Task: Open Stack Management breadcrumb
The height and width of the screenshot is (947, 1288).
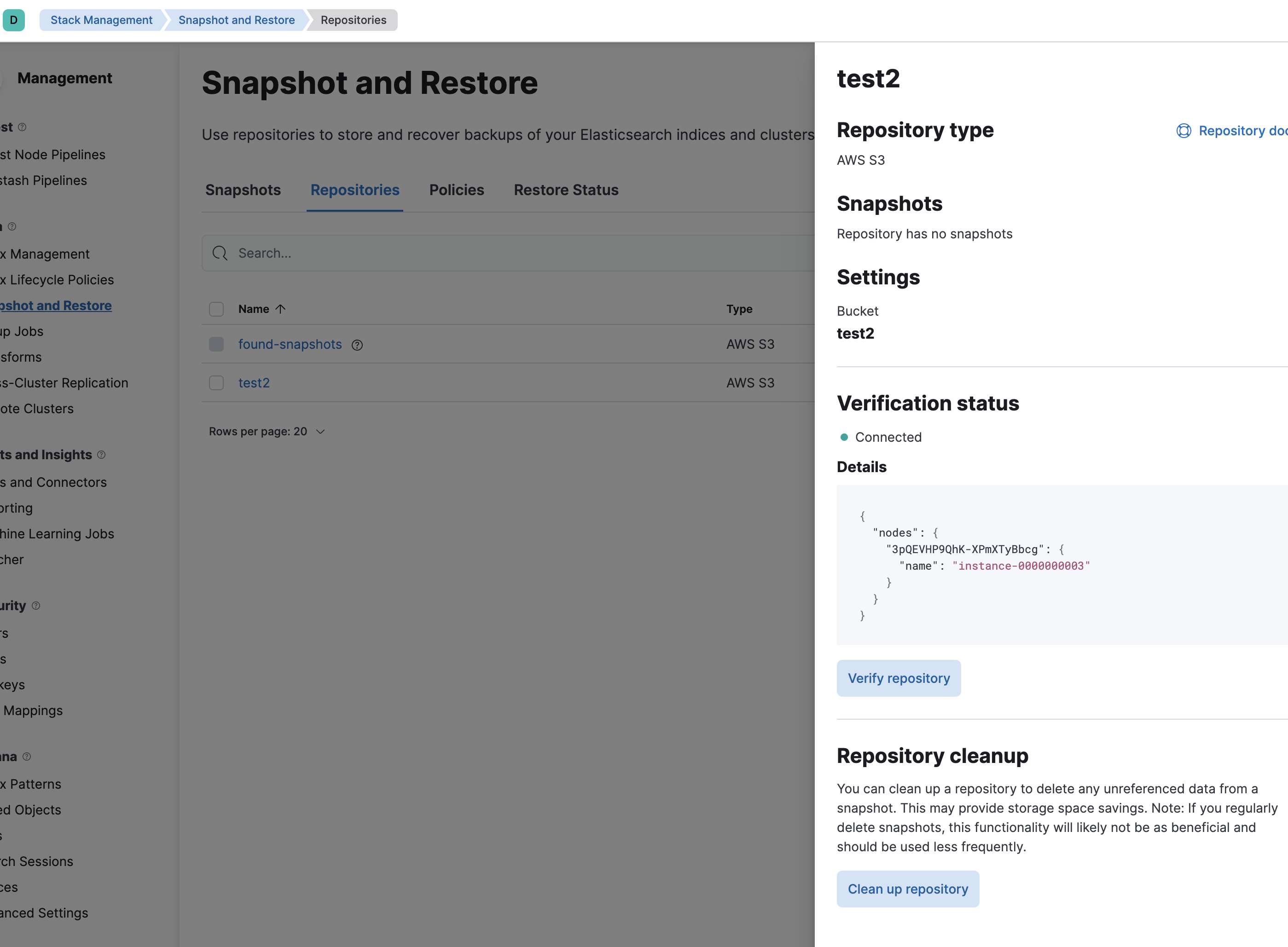Action: 102,20
